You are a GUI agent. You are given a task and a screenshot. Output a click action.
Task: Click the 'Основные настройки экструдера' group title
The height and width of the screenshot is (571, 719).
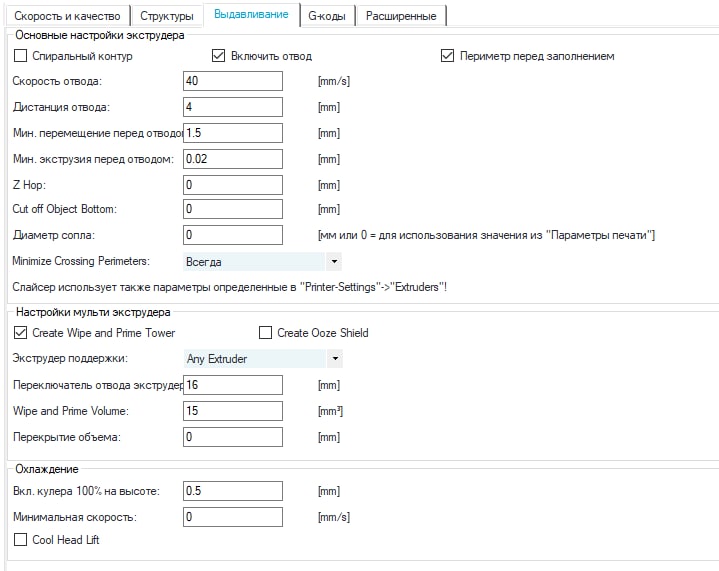(100, 35)
